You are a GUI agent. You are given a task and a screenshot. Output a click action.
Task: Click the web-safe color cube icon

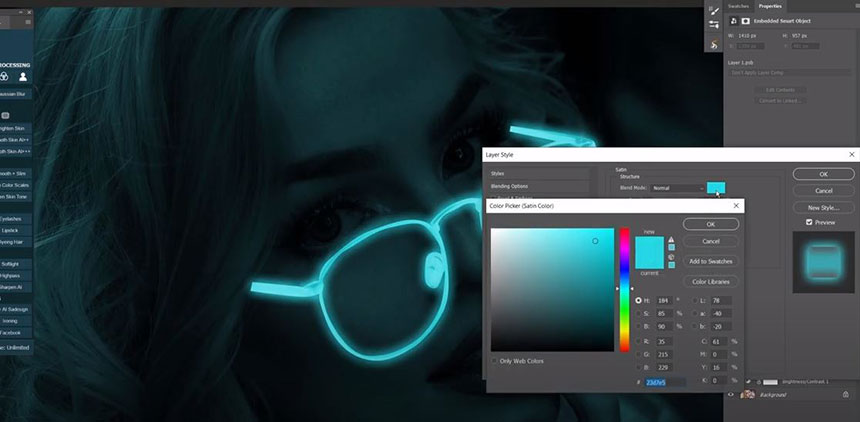[670, 258]
